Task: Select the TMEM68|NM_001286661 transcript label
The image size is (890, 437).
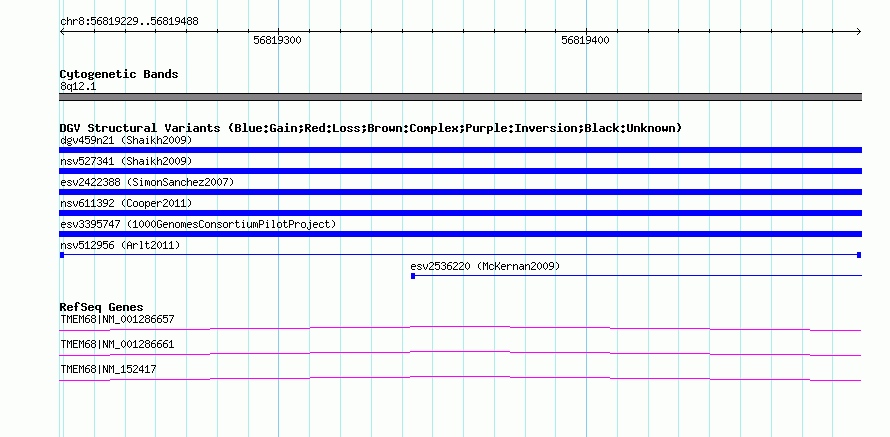Action: pos(117,344)
